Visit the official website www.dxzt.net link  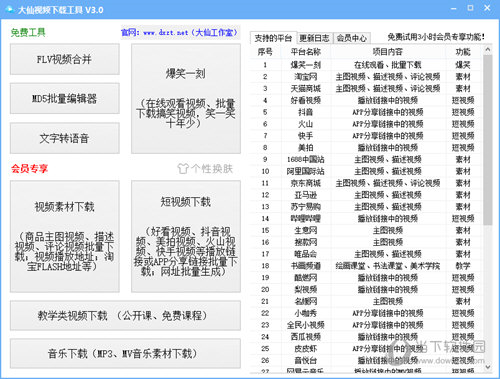pyautogui.click(x=180, y=33)
